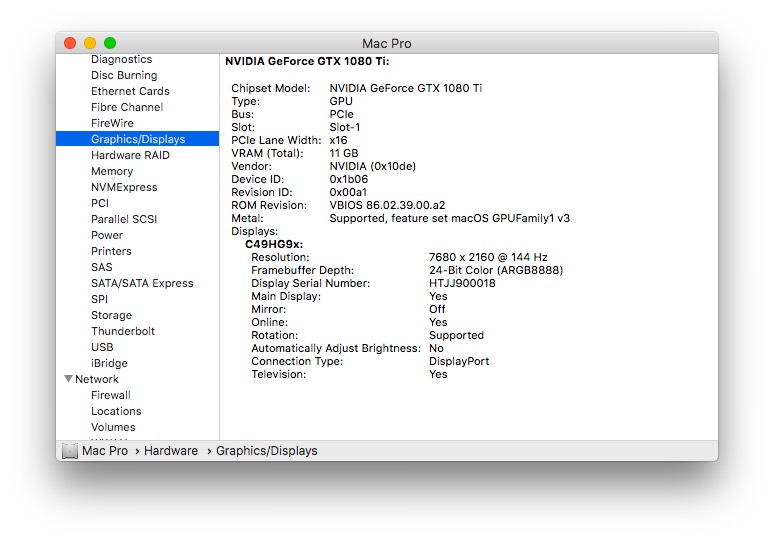This screenshot has height=541, width=774.
Task: Zoom the window with the green button
Action: [x=110, y=43]
